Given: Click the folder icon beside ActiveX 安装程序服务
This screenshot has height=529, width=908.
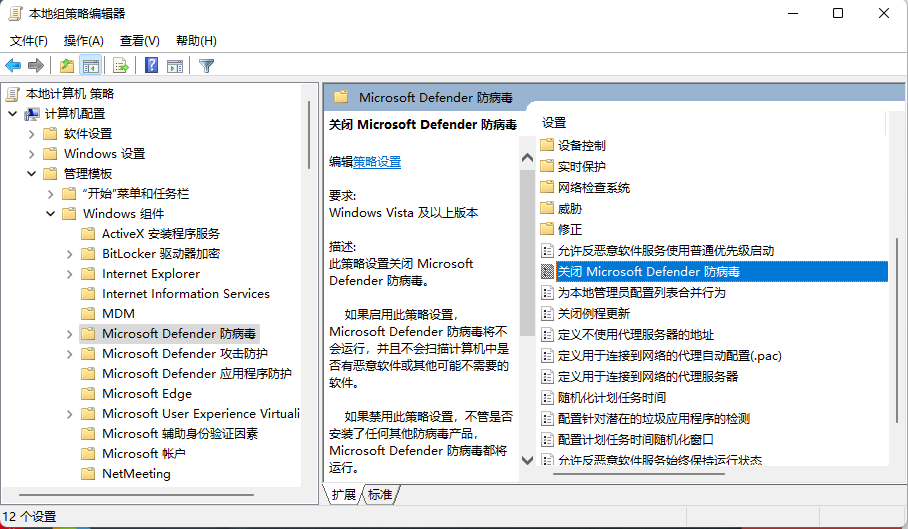Looking at the screenshot, I should pos(88,234).
